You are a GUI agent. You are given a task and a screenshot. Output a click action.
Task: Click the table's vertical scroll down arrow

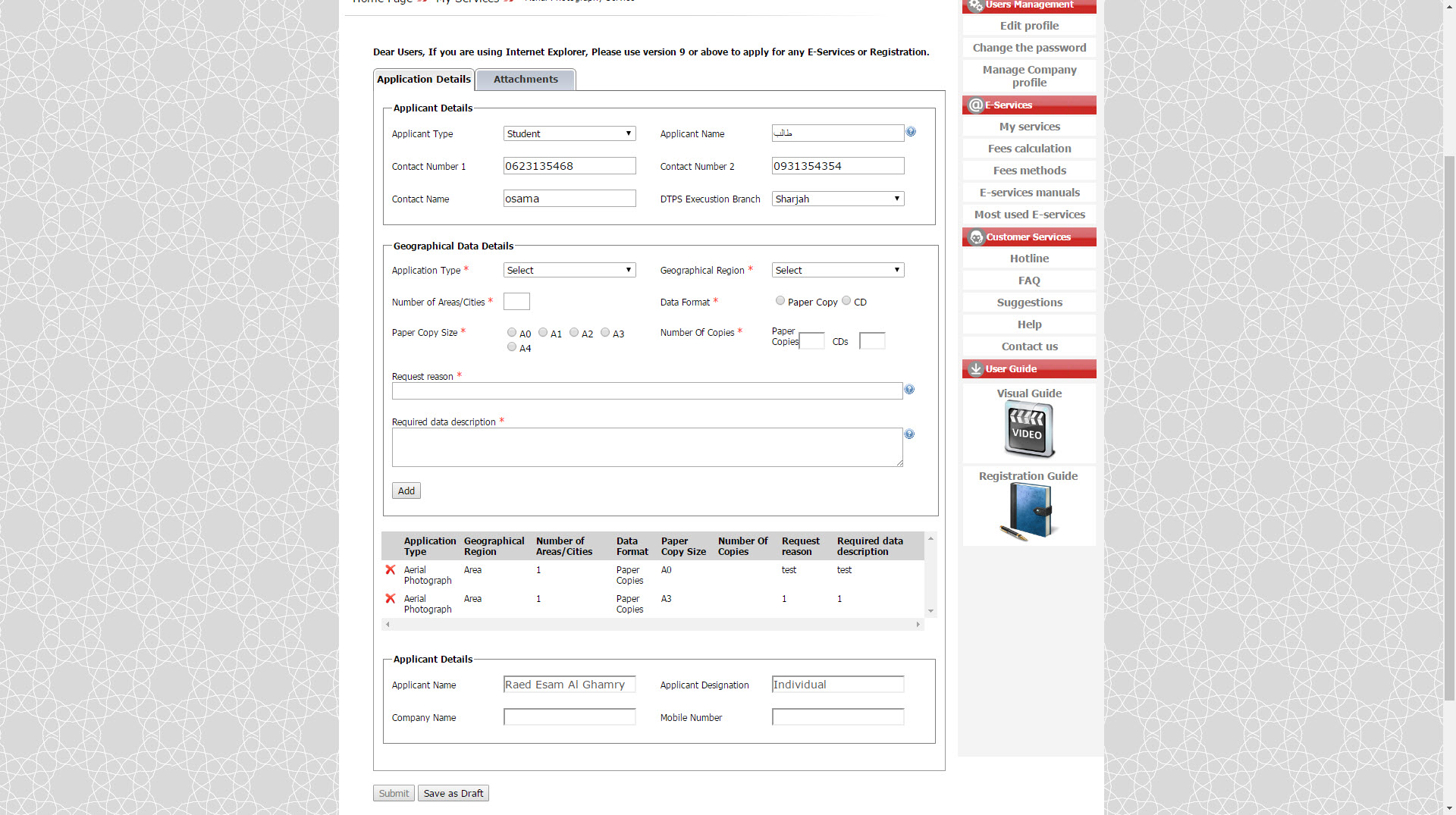(930, 612)
